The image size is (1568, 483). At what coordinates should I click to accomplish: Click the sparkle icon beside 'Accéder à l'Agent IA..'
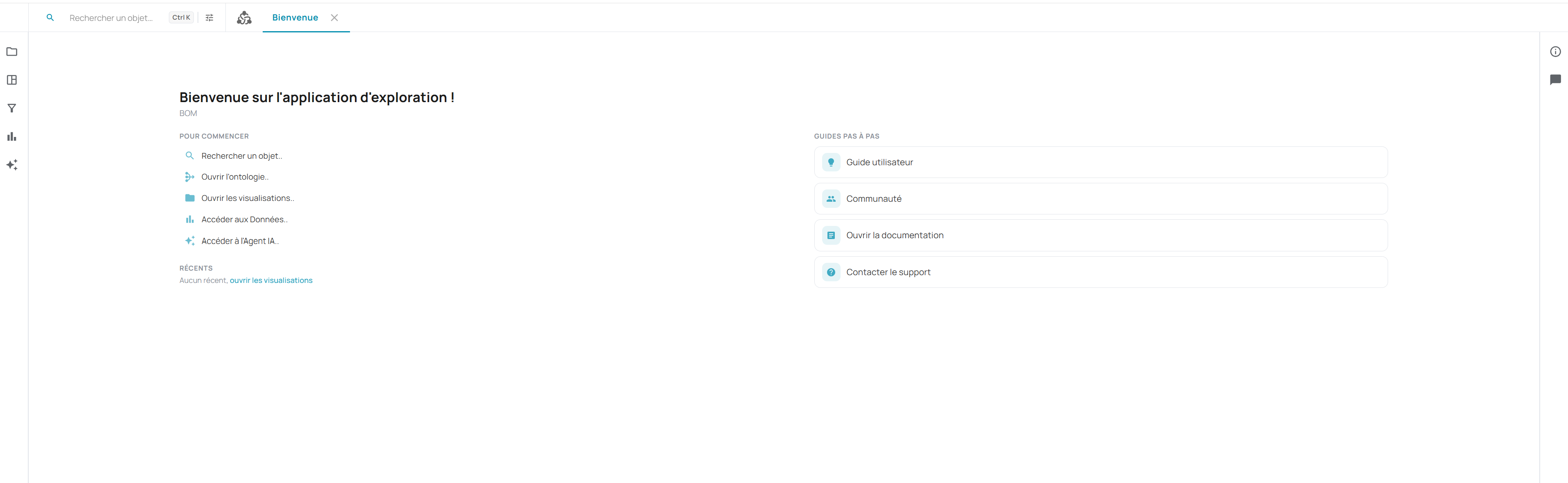(190, 241)
